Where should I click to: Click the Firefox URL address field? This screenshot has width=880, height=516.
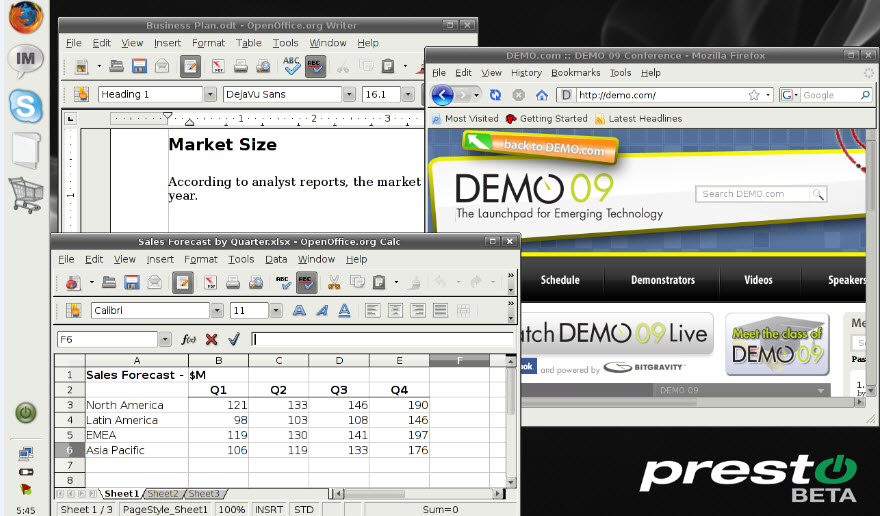[660, 95]
